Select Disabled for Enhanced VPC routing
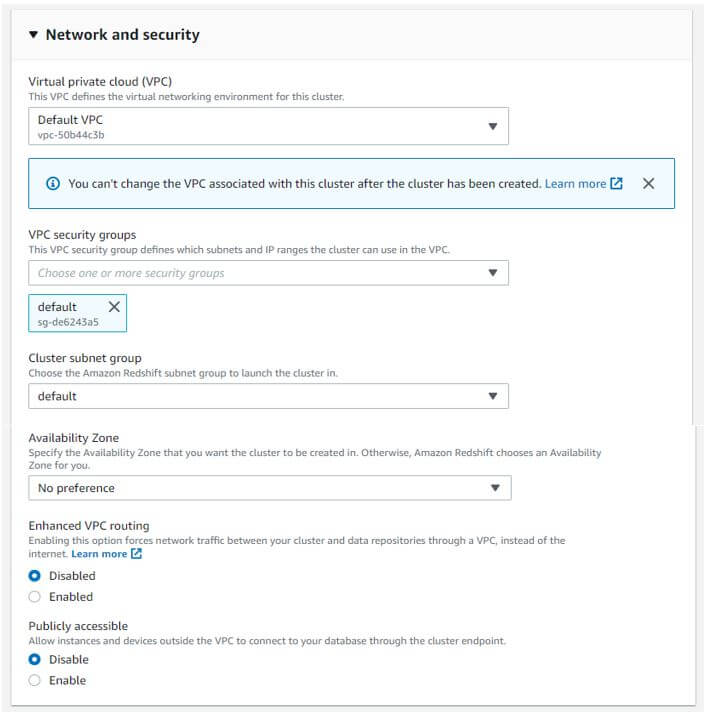Screen dimensions: 708x715 tap(35, 576)
